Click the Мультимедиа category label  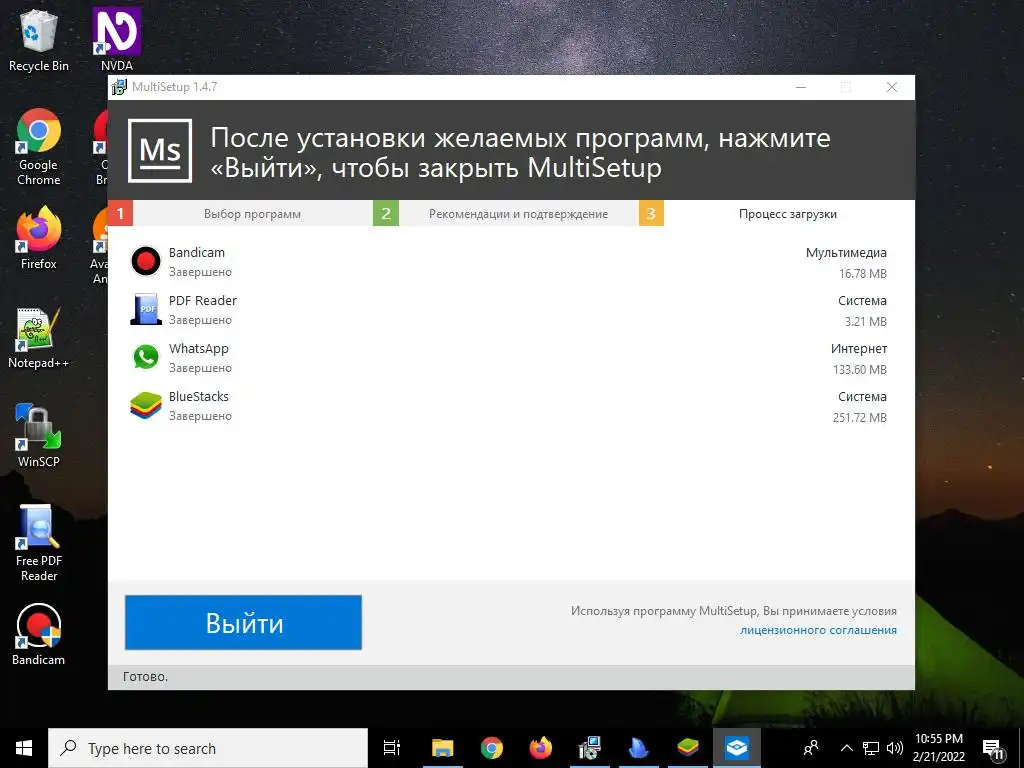click(x=846, y=253)
